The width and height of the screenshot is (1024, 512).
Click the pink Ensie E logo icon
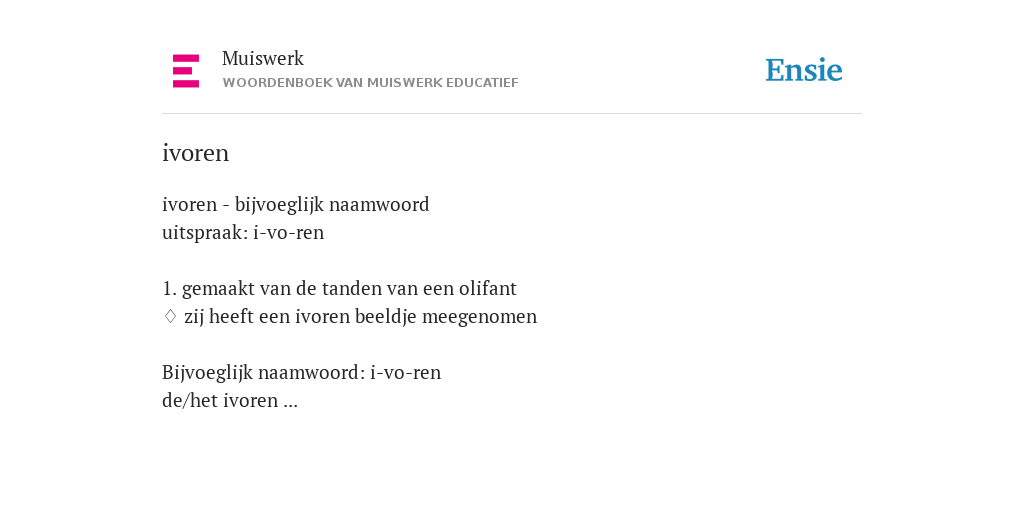tap(186, 71)
